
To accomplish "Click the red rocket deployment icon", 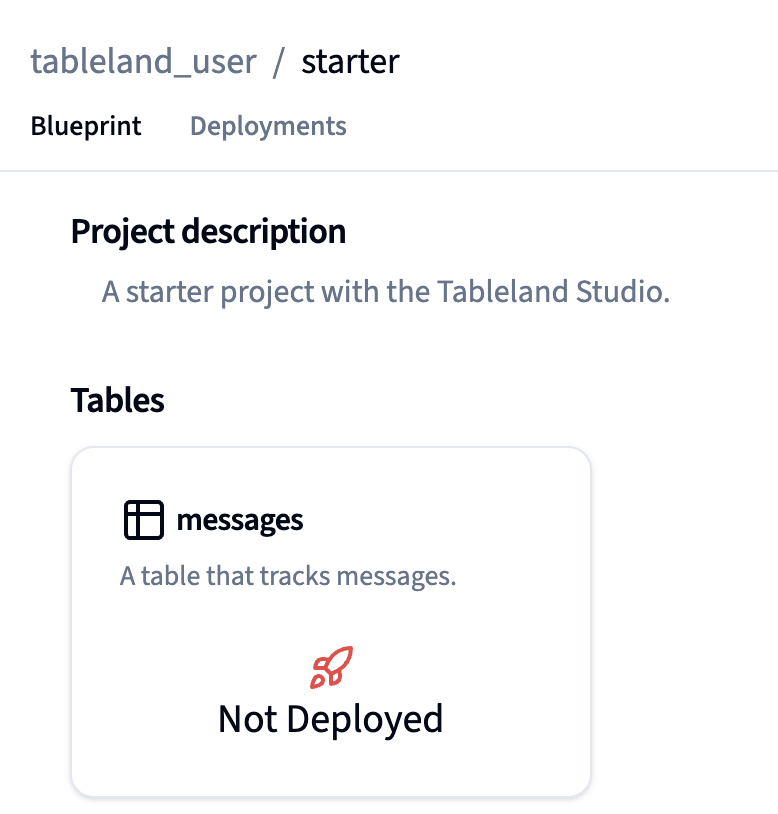I will tap(332, 667).
